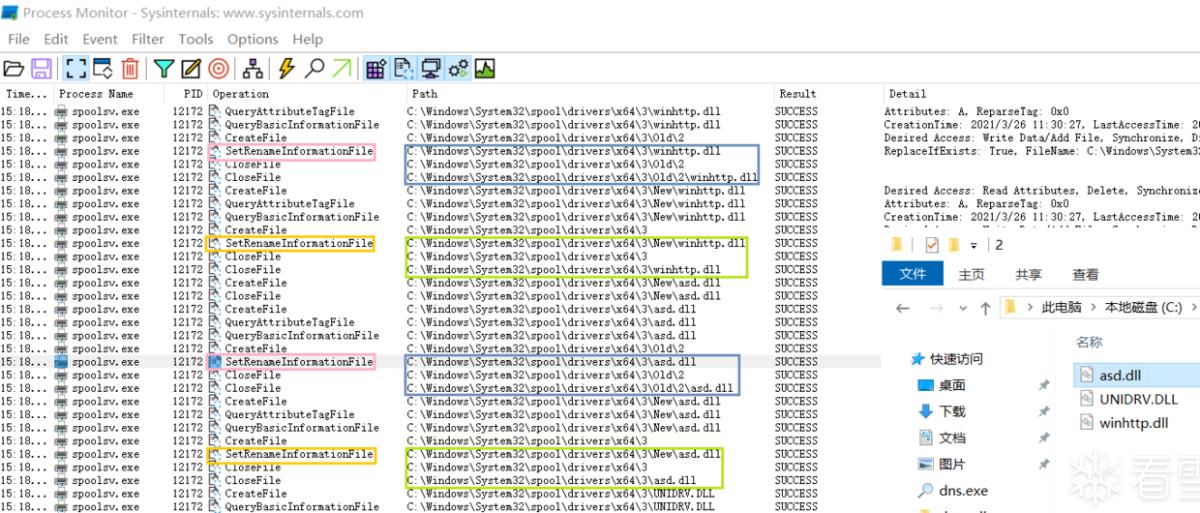Select the winhttp.dll file in Explorer
The image size is (1200, 513).
point(1133,422)
